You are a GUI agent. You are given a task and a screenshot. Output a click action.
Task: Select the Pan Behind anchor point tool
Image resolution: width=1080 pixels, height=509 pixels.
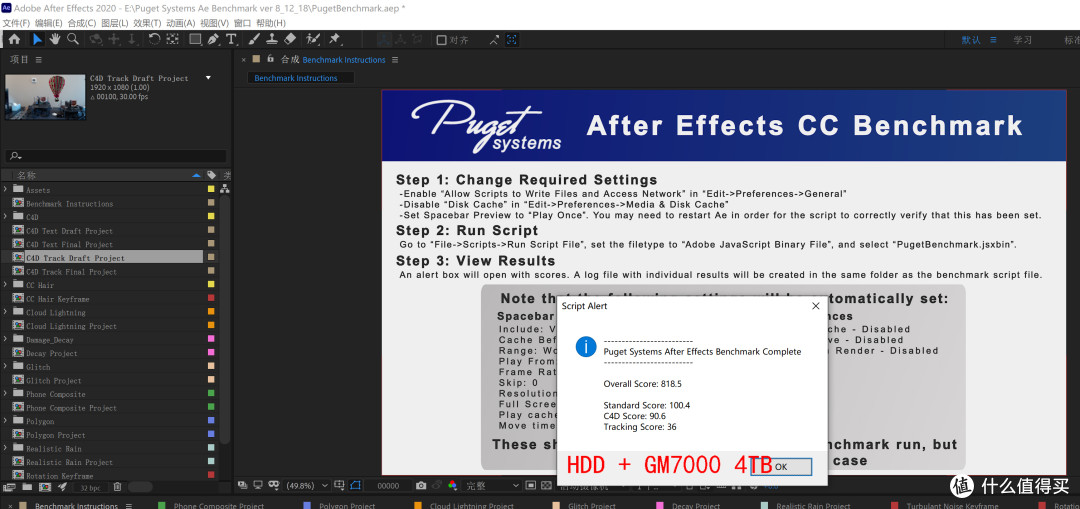pos(172,39)
